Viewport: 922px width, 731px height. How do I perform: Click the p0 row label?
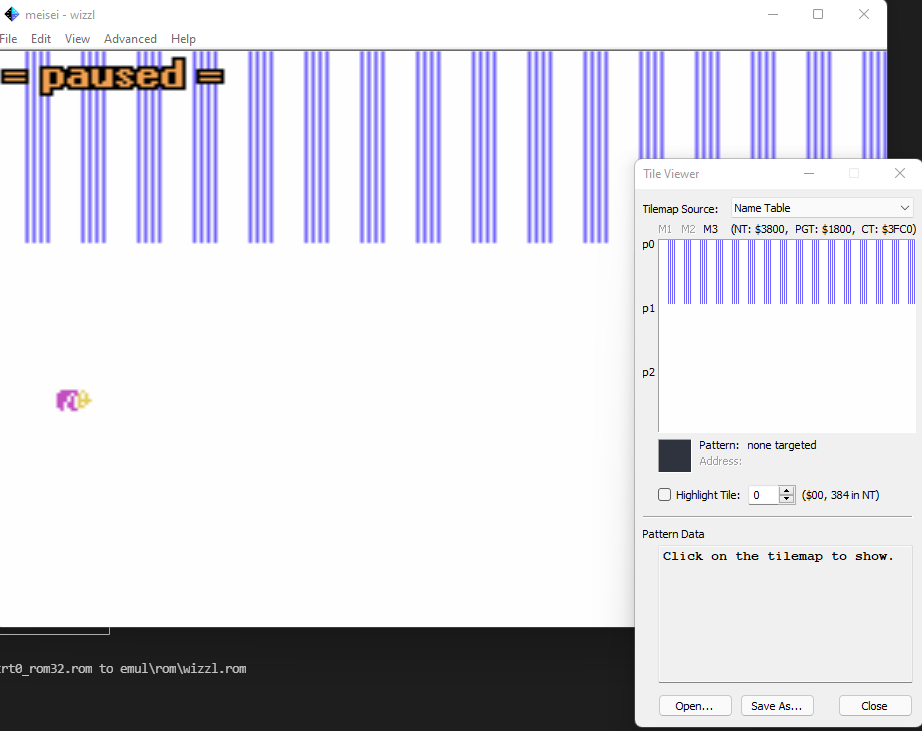tap(648, 245)
